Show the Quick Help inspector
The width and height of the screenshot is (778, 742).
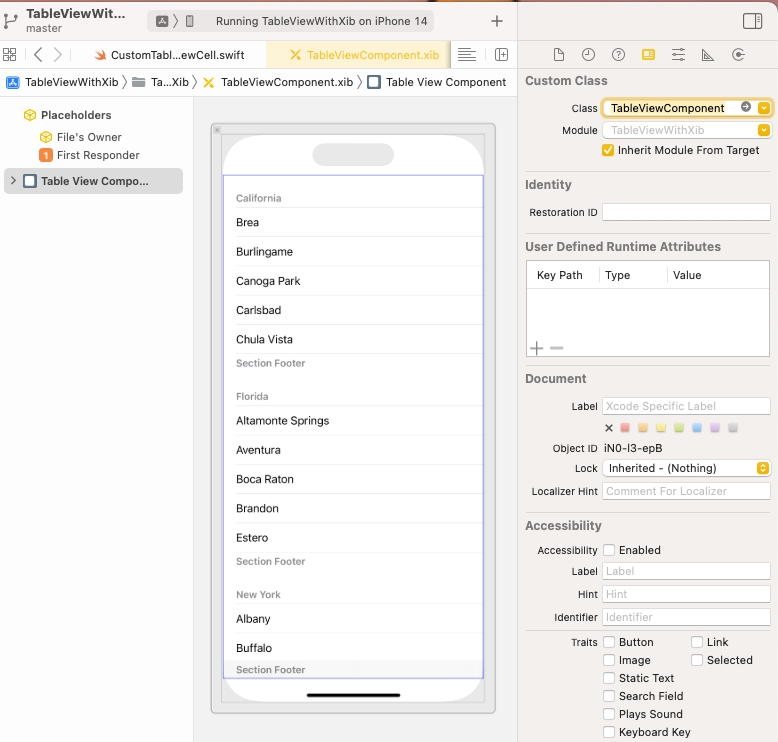618,55
